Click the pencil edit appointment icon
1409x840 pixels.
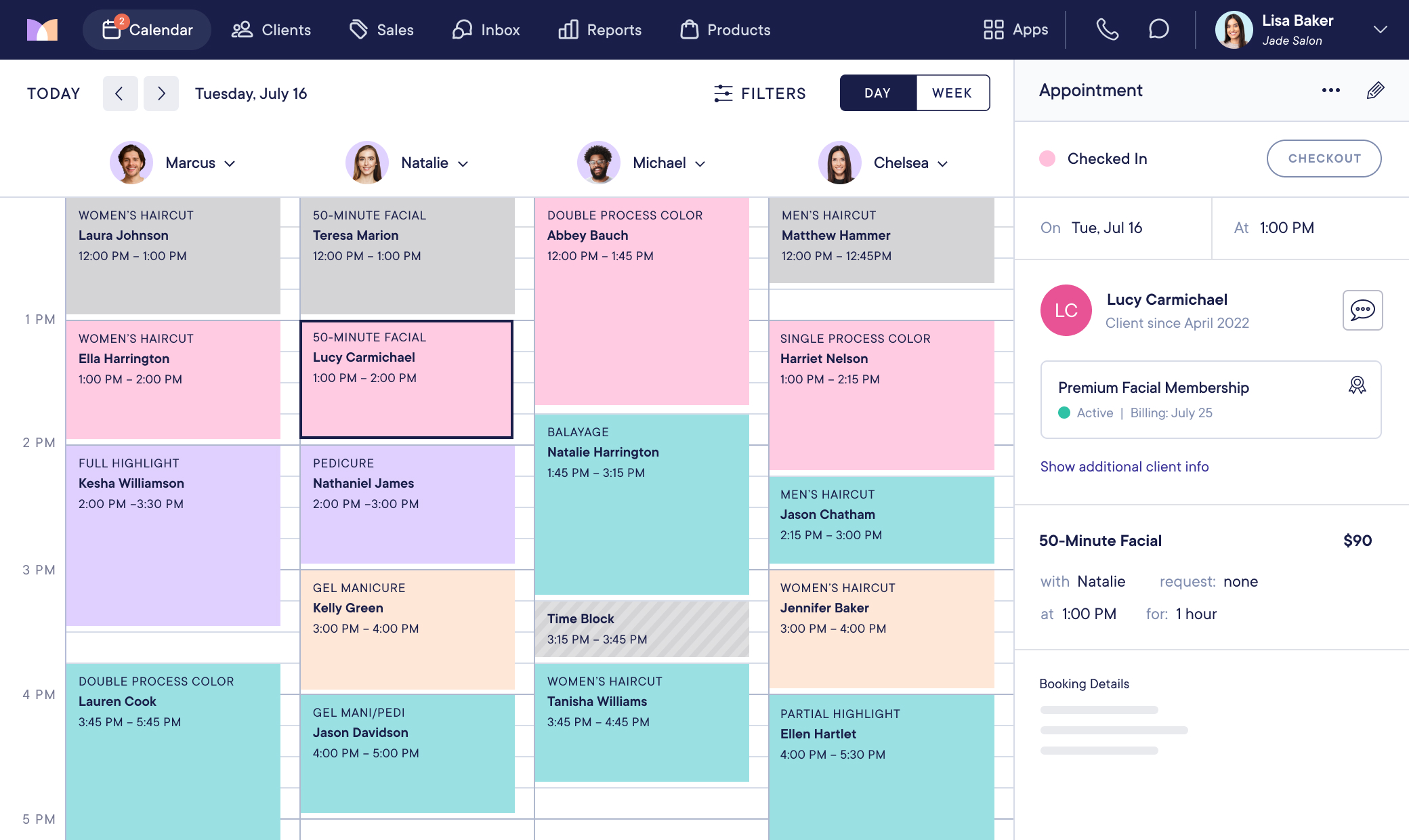(x=1375, y=90)
